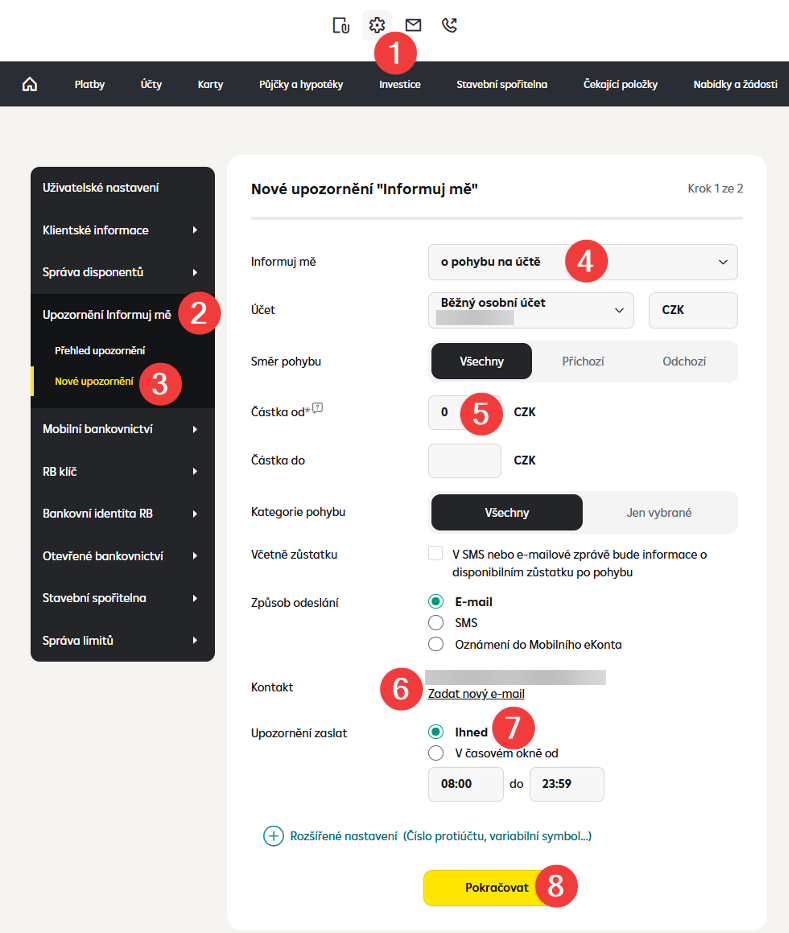The width and height of the screenshot is (789, 933).
Task: Open the Informuj mě dropdown
Action: coord(582,262)
